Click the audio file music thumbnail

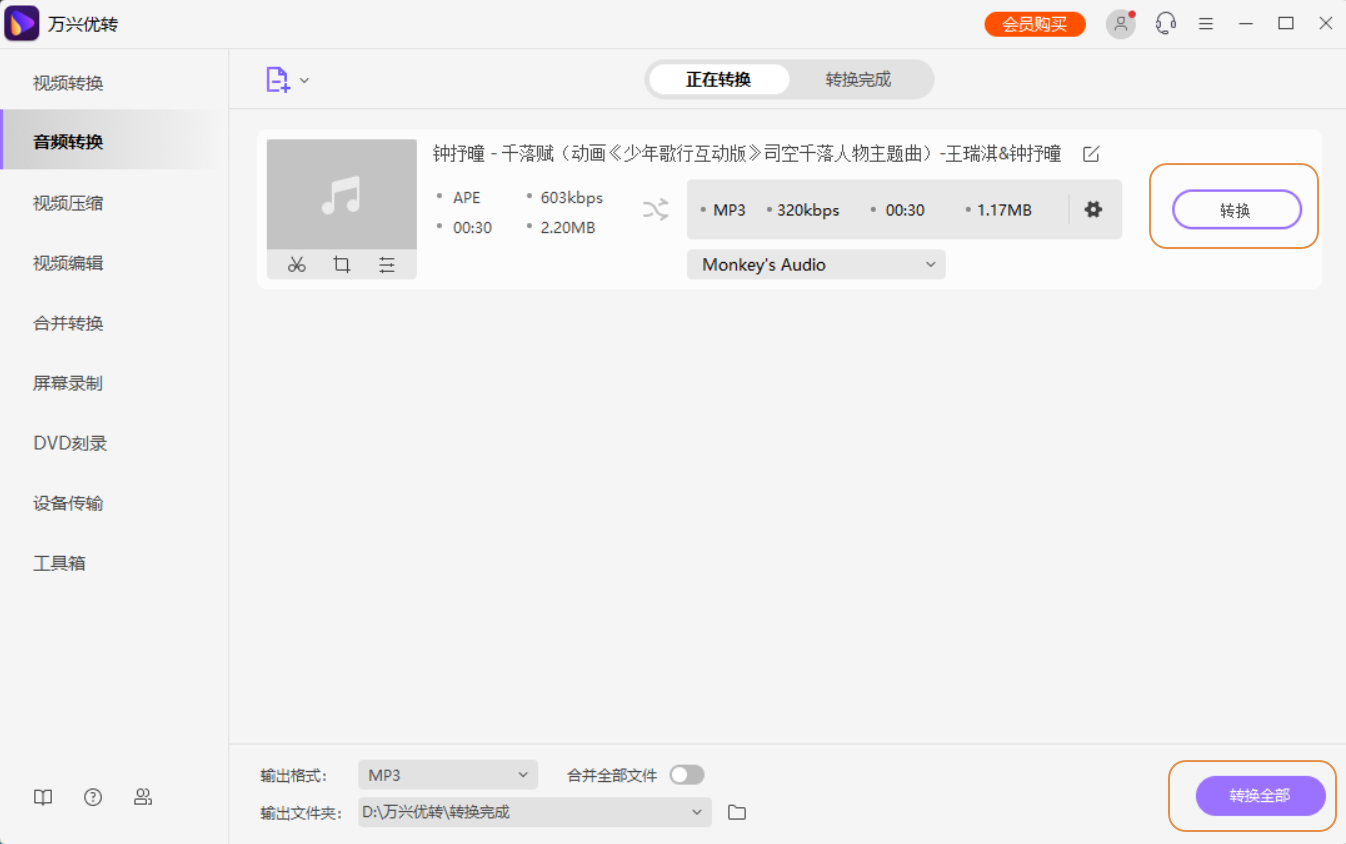tap(341, 194)
